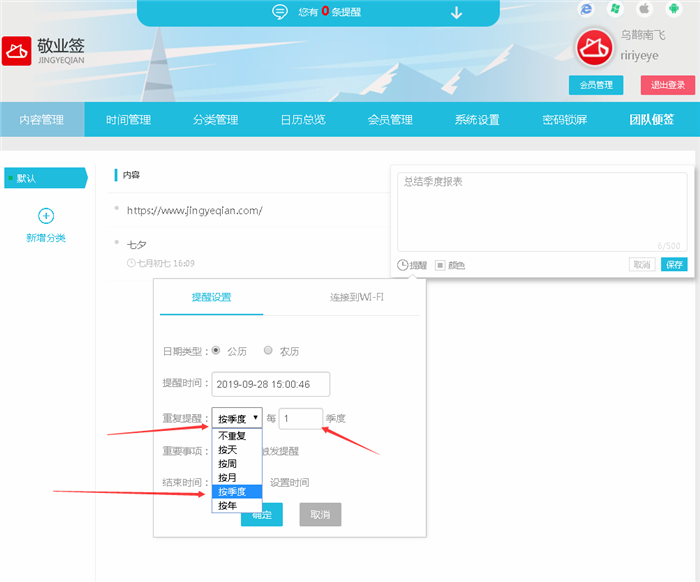Click 新增分类 link in sidebar
This screenshot has height=582, width=700.
click(x=46, y=238)
